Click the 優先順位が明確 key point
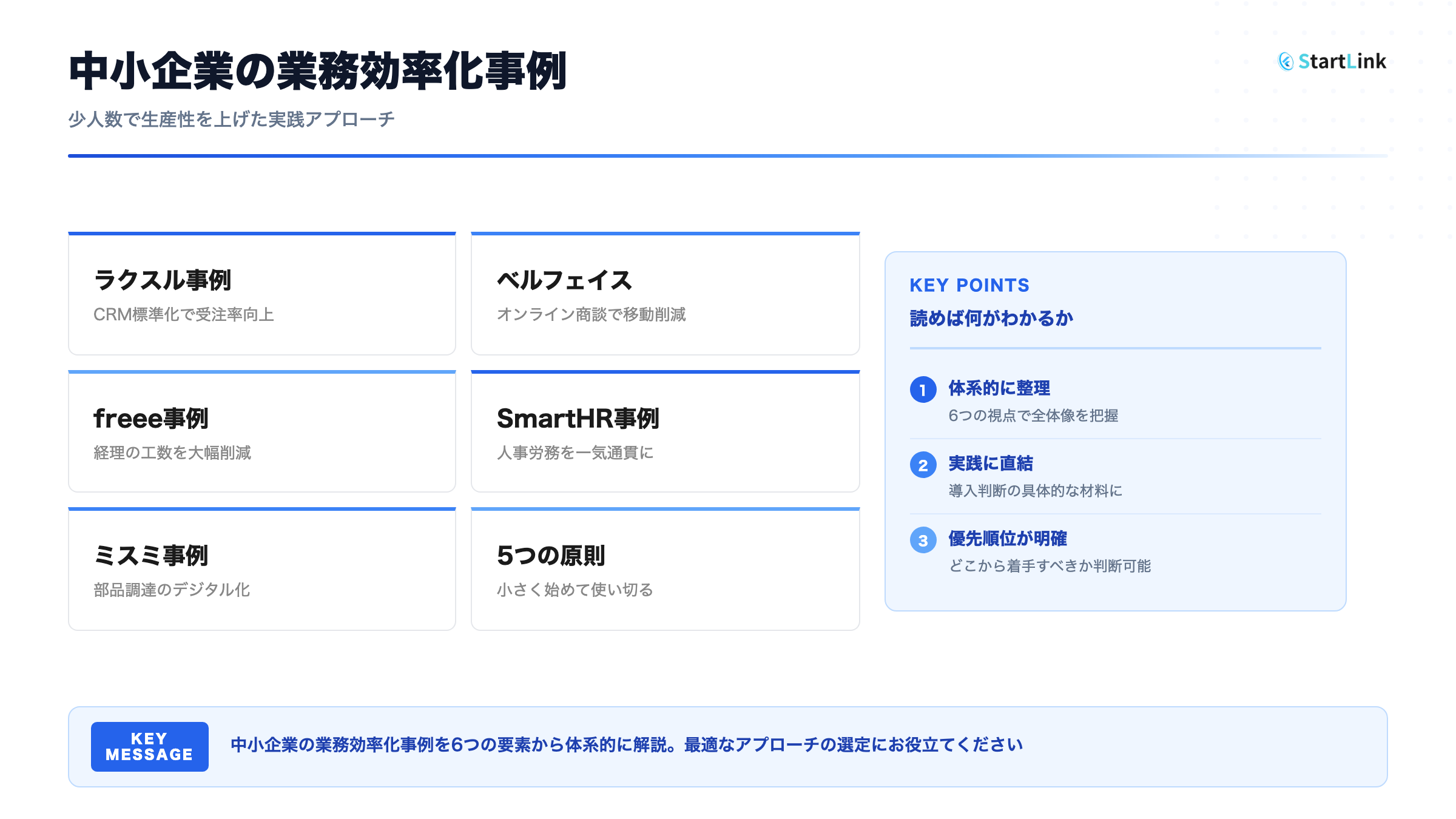The image size is (1456, 819). pyautogui.click(x=1008, y=539)
